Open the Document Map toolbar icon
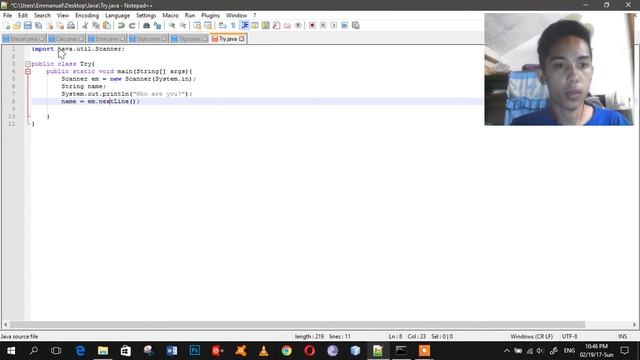640x360 pixels. click(265, 25)
